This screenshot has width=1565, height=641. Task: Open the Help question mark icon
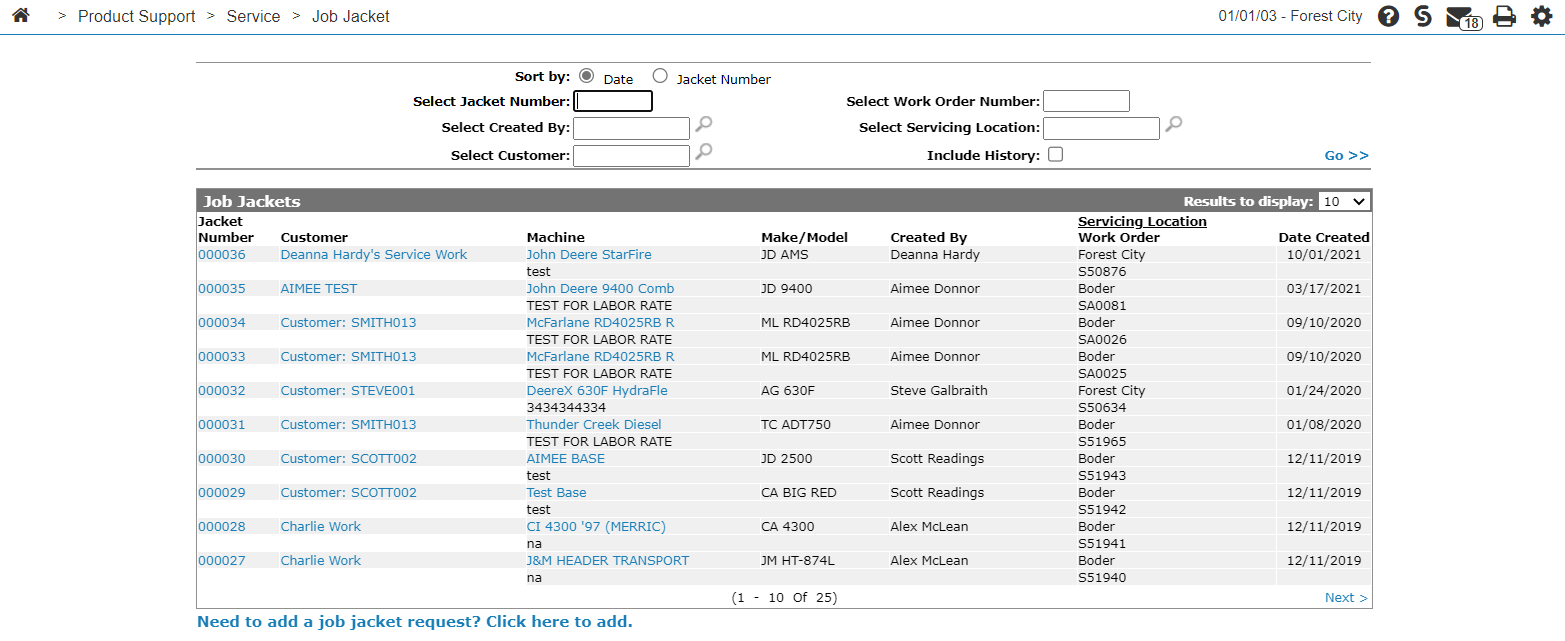1388,16
